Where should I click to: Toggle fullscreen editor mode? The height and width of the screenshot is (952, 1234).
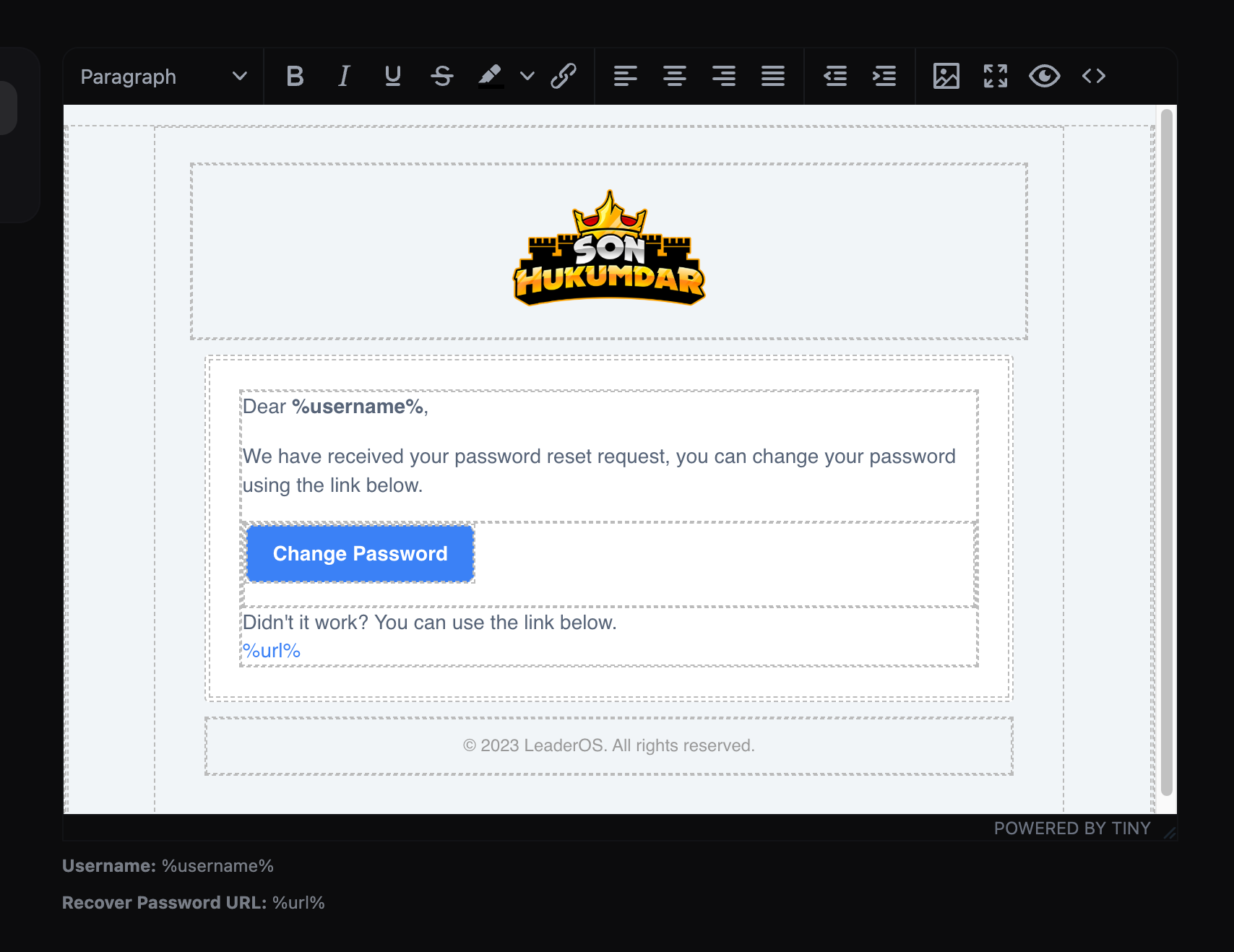(996, 76)
